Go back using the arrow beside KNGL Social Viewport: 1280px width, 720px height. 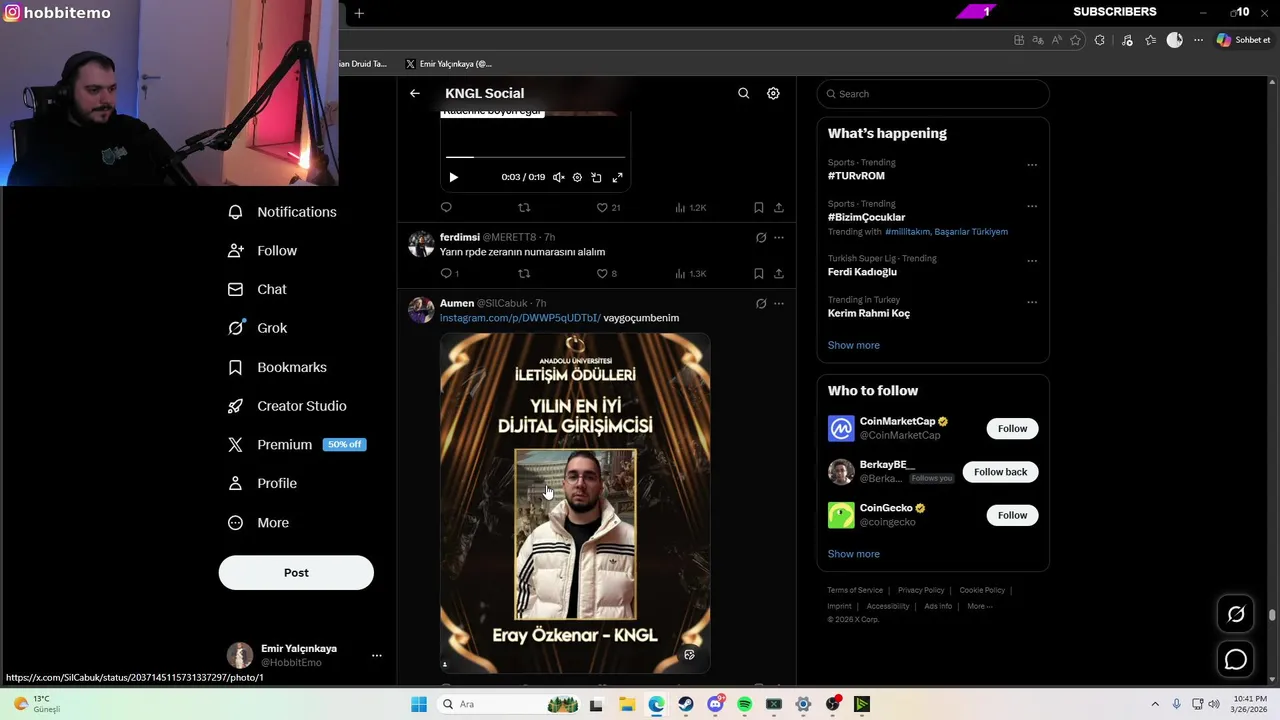(x=415, y=93)
